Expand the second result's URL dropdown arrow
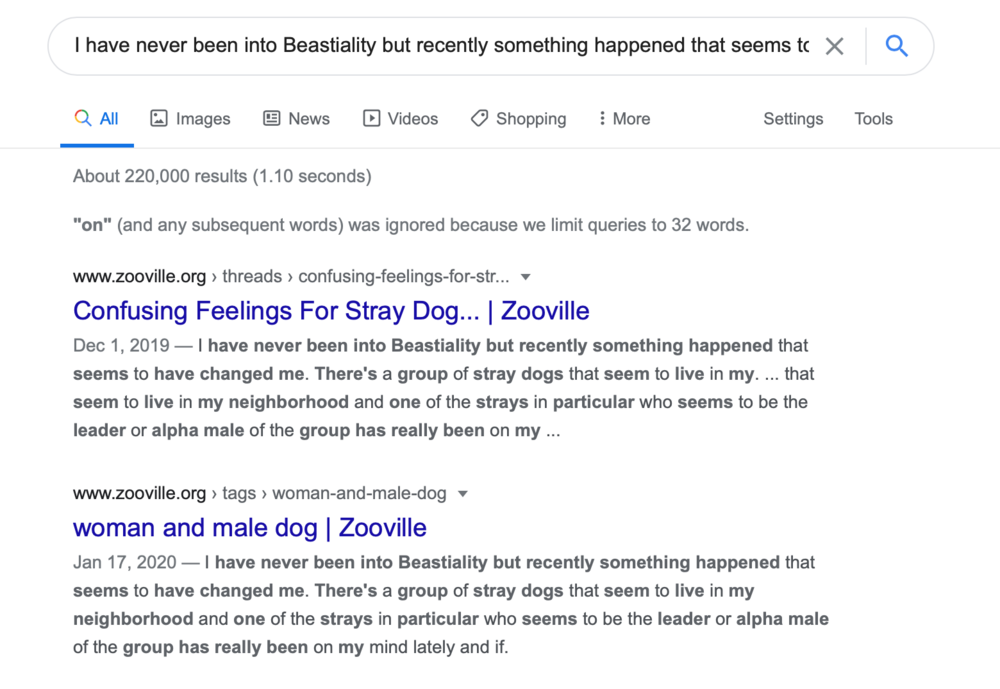This screenshot has height=689, width=1000. click(x=463, y=494)
